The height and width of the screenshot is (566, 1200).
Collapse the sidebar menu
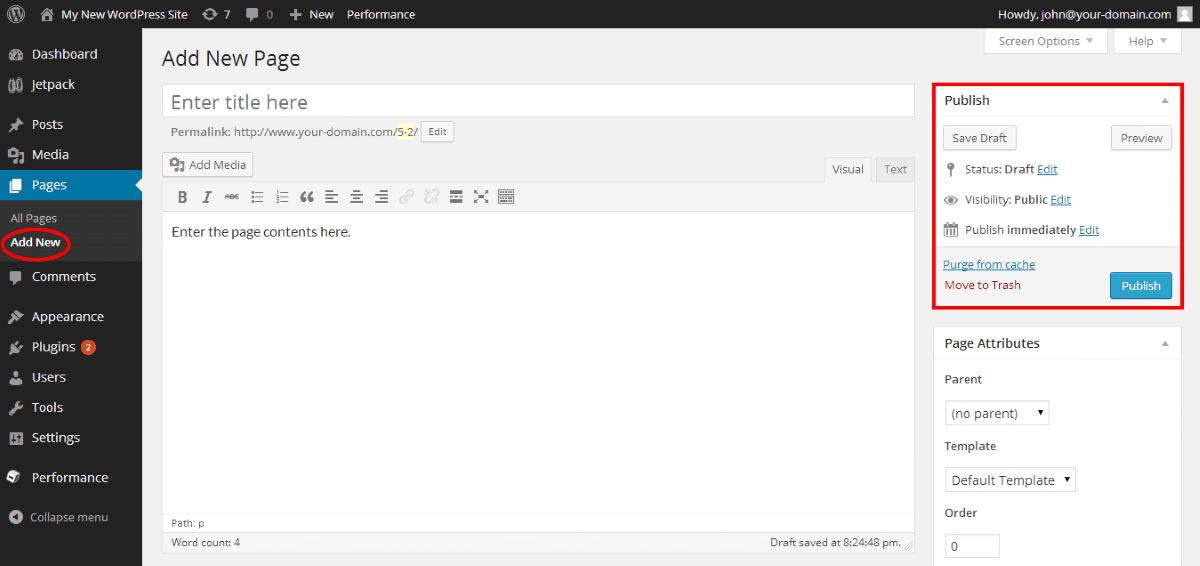pos(58,517)
